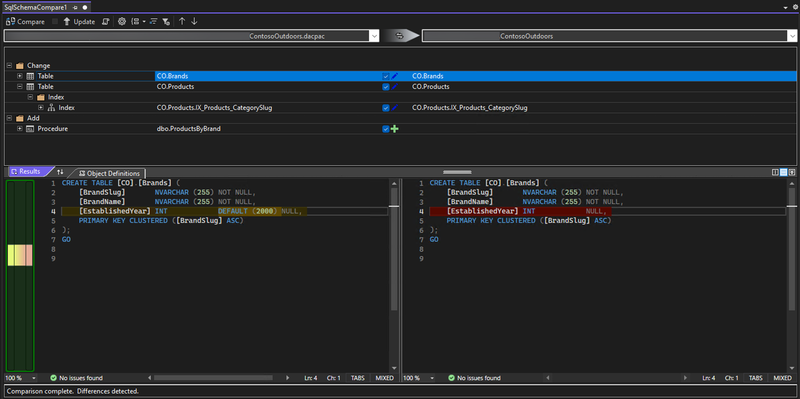Click the pencil change icon for CO.Brands
The width and height of the screenshot is (800, 399).
point(394,76)
